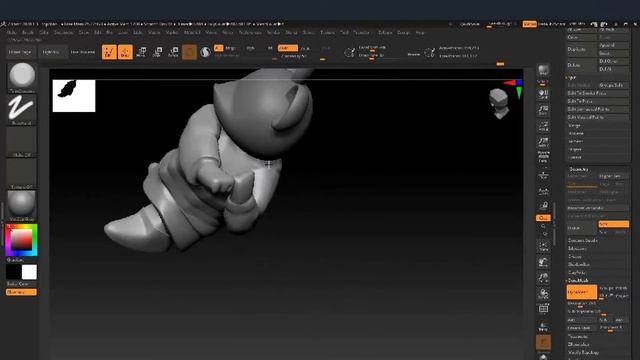Image resolution: width=640 pixels, height=360 pixels.
Task: Select the Scale transform tool
Action: [158, 52]
